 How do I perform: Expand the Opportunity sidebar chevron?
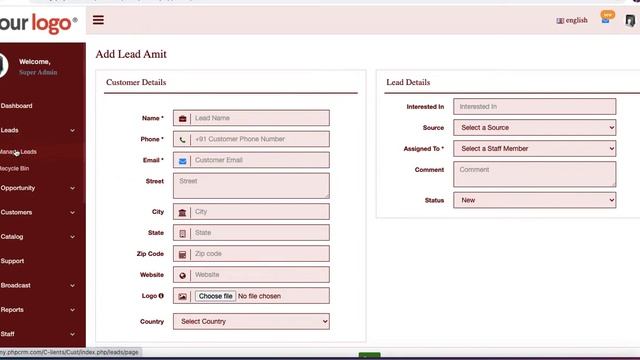pyautogui.click(x=72, y=188)
